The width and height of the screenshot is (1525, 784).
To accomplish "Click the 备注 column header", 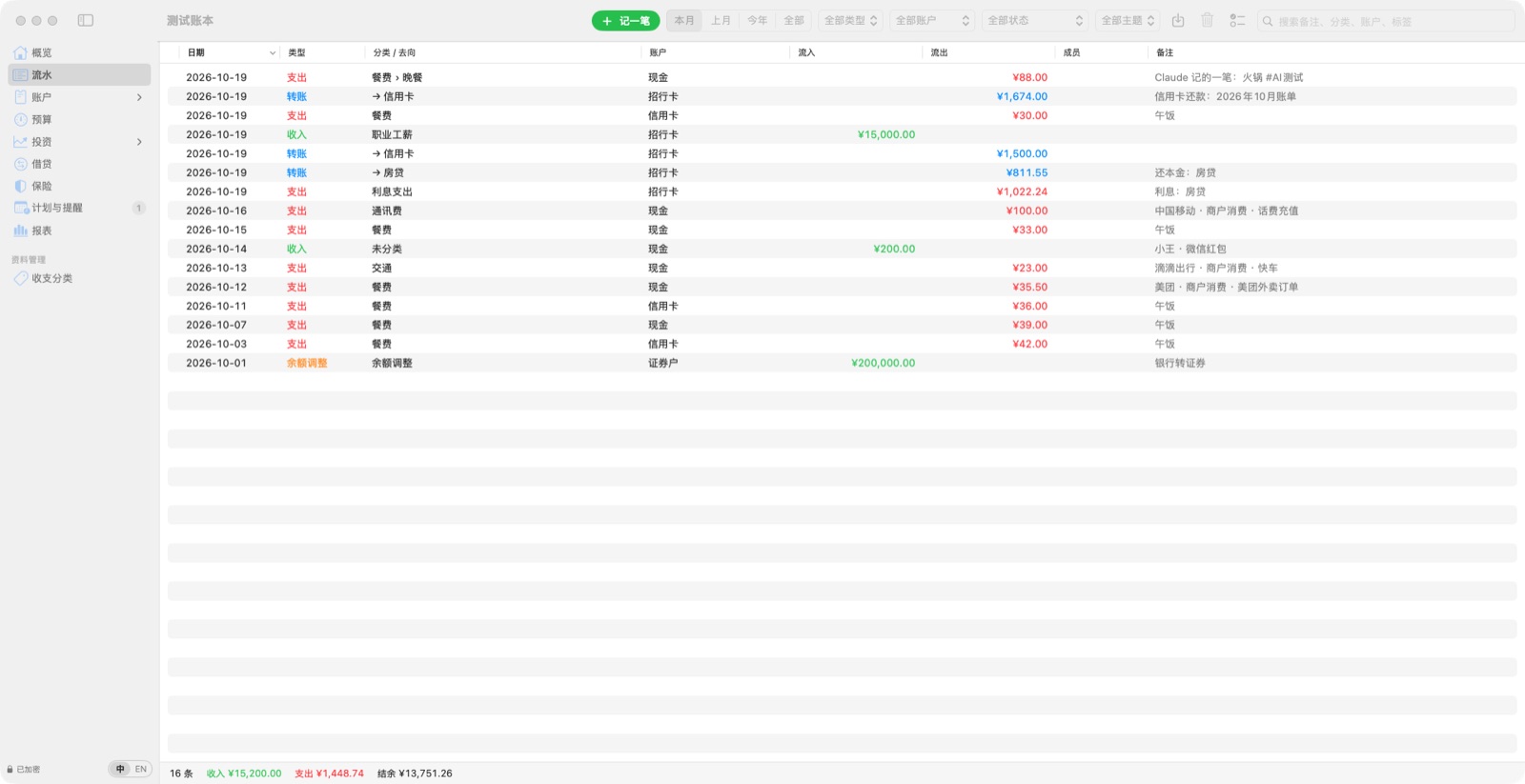I will tap(1332, 52).
